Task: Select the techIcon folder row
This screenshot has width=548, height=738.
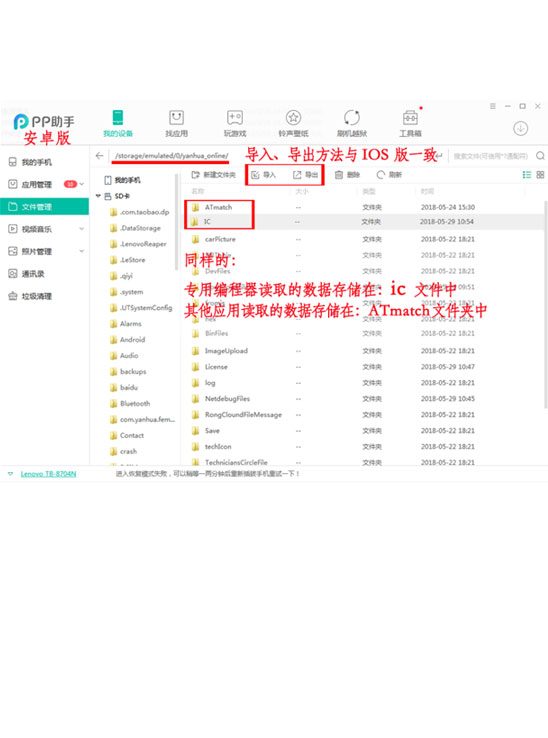Action: (365, 447)
